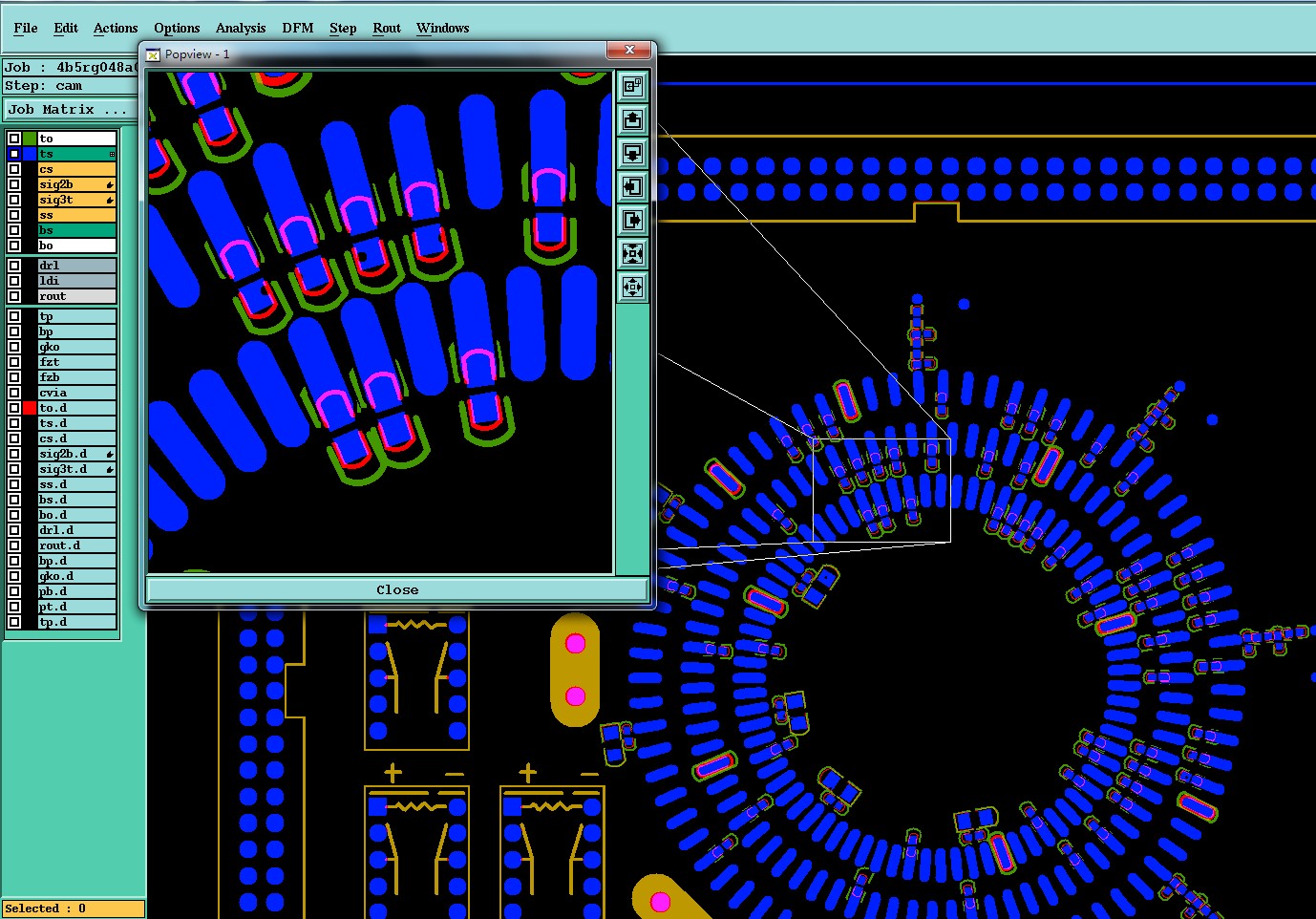
Task: Pan Popview down with the down-arrow icon
Action: (632, 154)
